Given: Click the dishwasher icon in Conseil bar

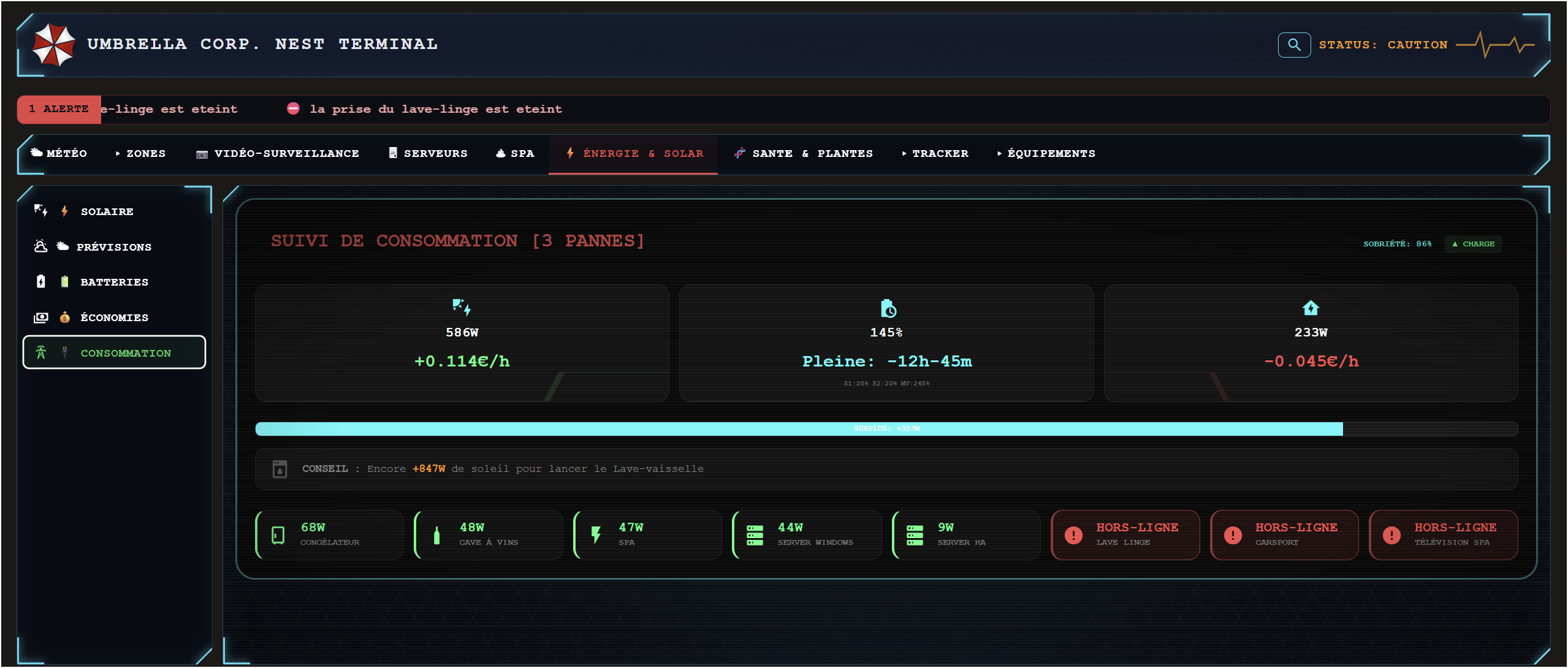Looking at the screenshot, I should [x=280, y=469].
